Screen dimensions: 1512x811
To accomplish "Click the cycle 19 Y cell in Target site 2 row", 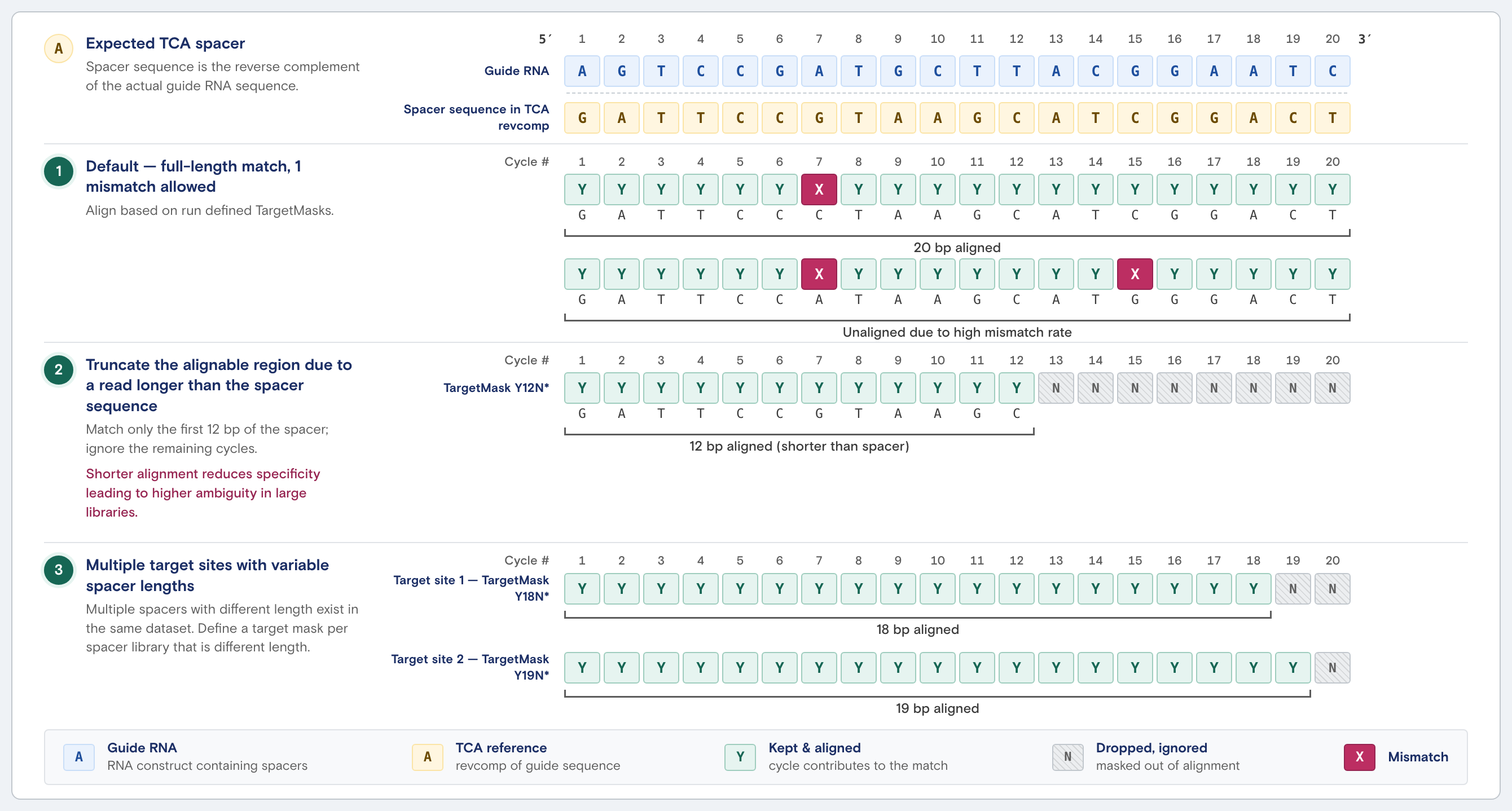I will pos(1293,668).
